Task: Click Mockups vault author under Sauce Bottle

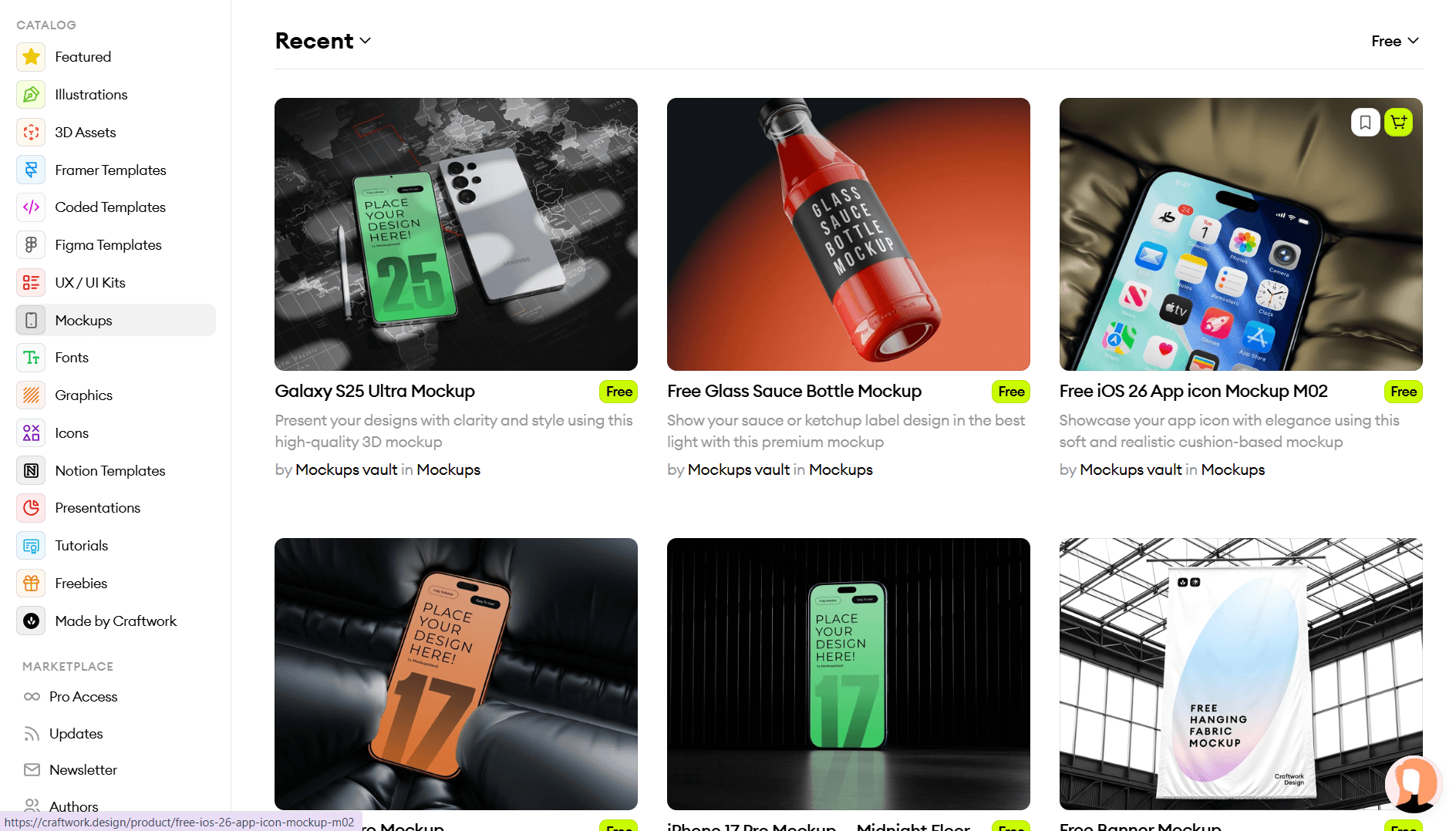Action: point(739,469)
